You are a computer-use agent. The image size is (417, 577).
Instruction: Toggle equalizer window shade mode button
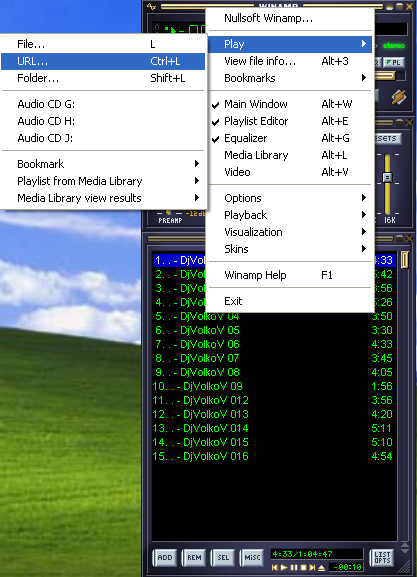(399, 122)
